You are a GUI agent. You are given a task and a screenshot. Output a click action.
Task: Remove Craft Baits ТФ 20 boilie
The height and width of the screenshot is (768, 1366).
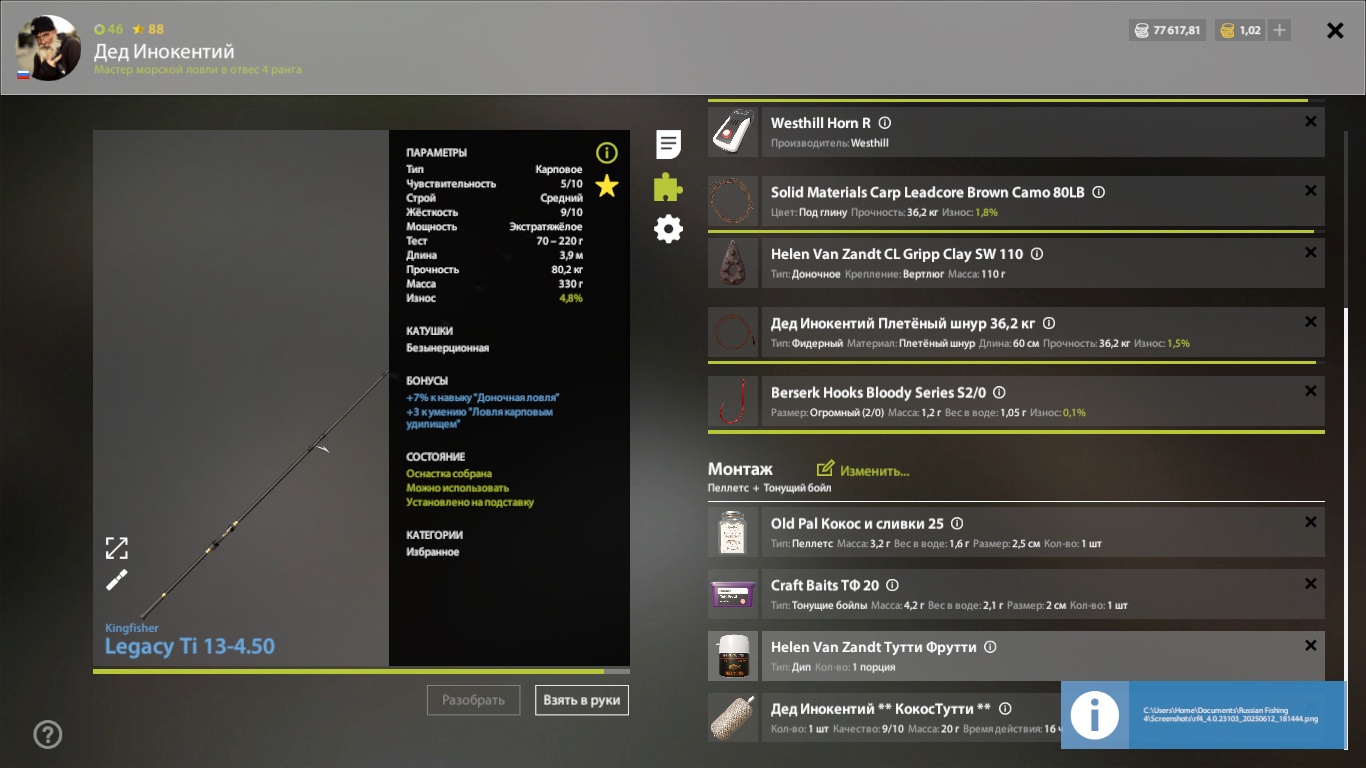1311,584
